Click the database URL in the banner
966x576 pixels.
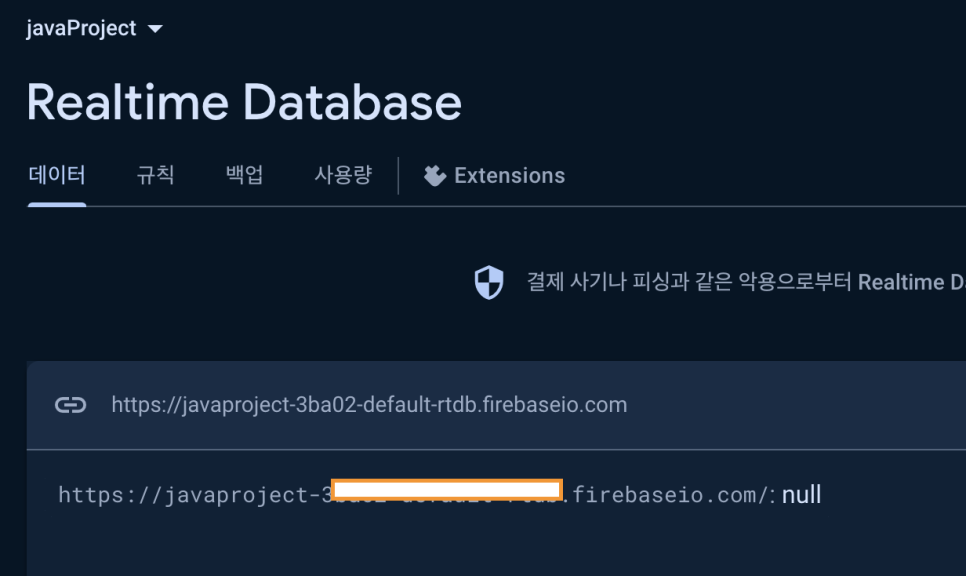369,404
